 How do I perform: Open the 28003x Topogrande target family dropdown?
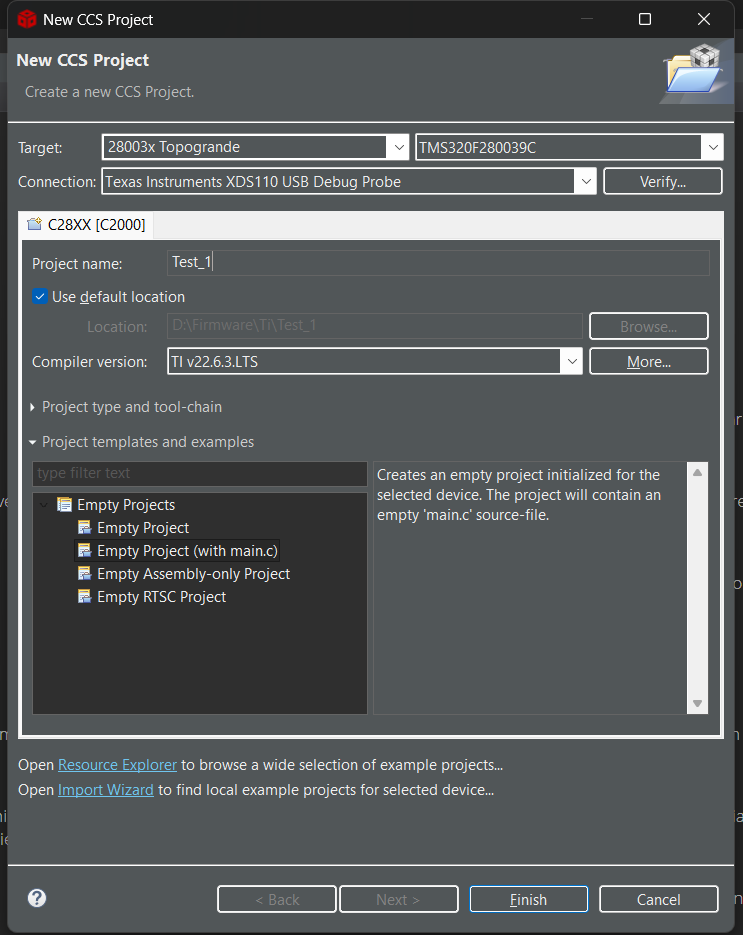[399, 147]
